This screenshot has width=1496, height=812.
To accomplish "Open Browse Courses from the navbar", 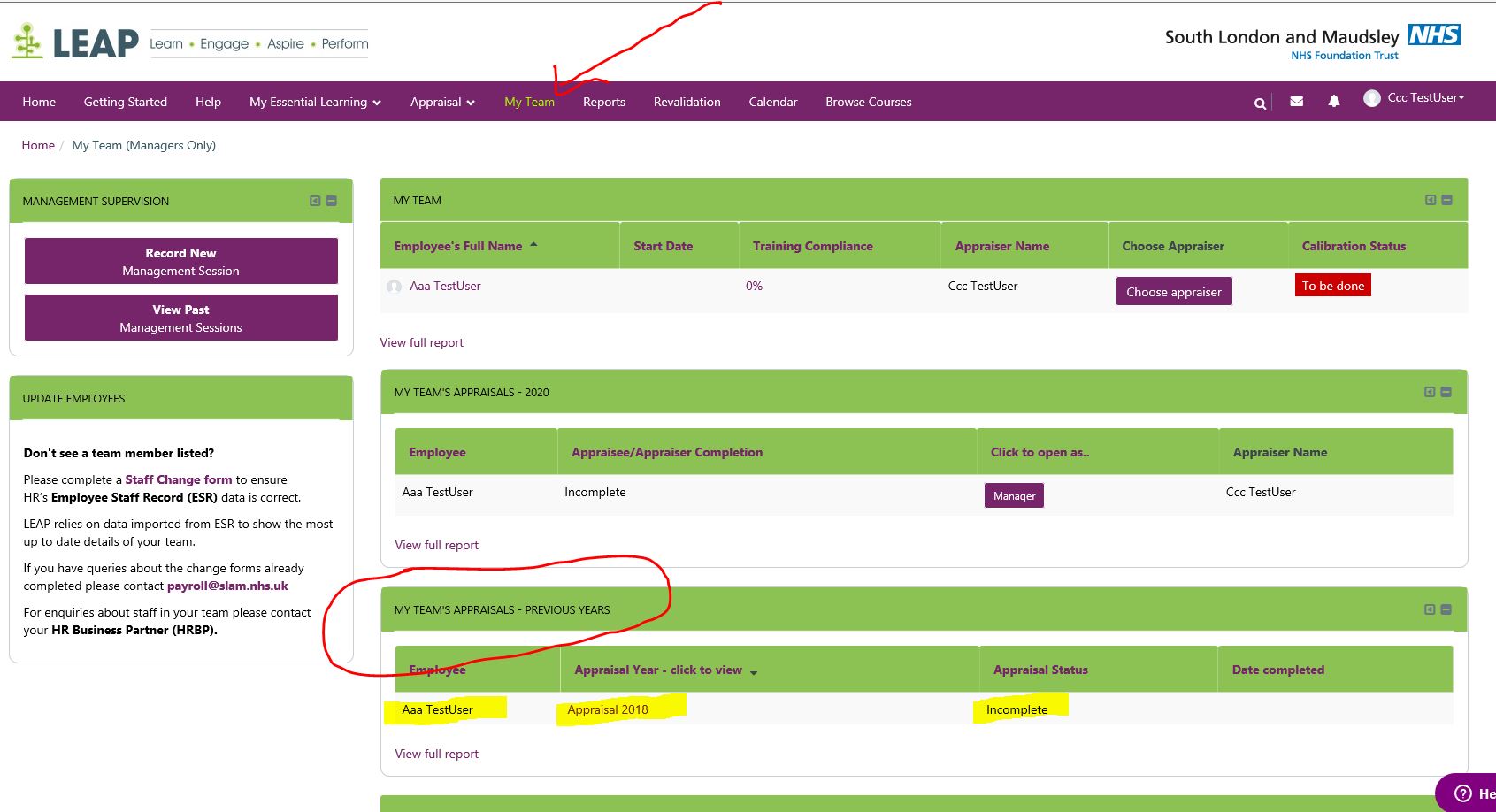I will 868,103.
